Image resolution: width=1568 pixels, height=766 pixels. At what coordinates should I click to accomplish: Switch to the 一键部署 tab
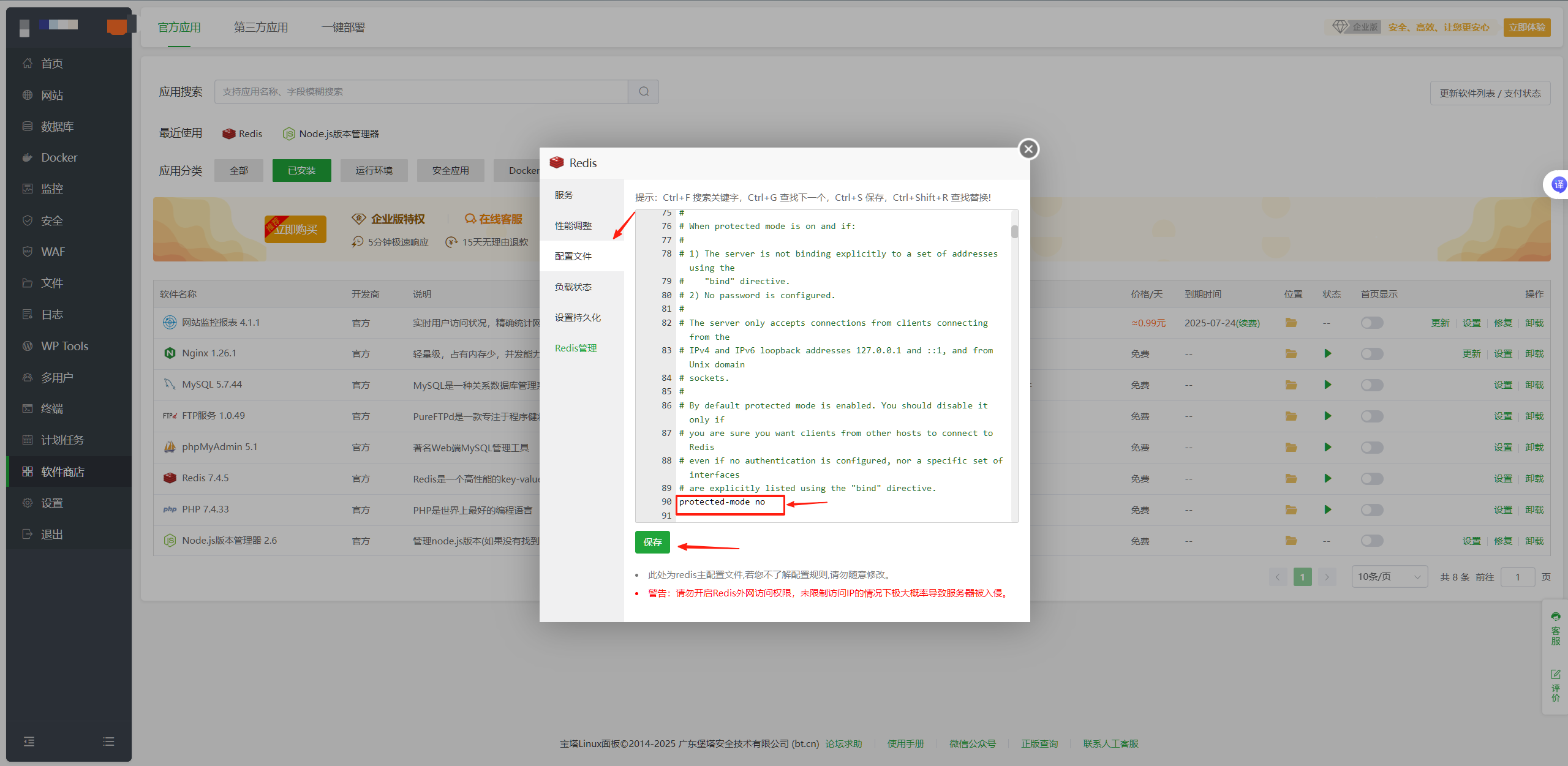[x=343, y=28]
